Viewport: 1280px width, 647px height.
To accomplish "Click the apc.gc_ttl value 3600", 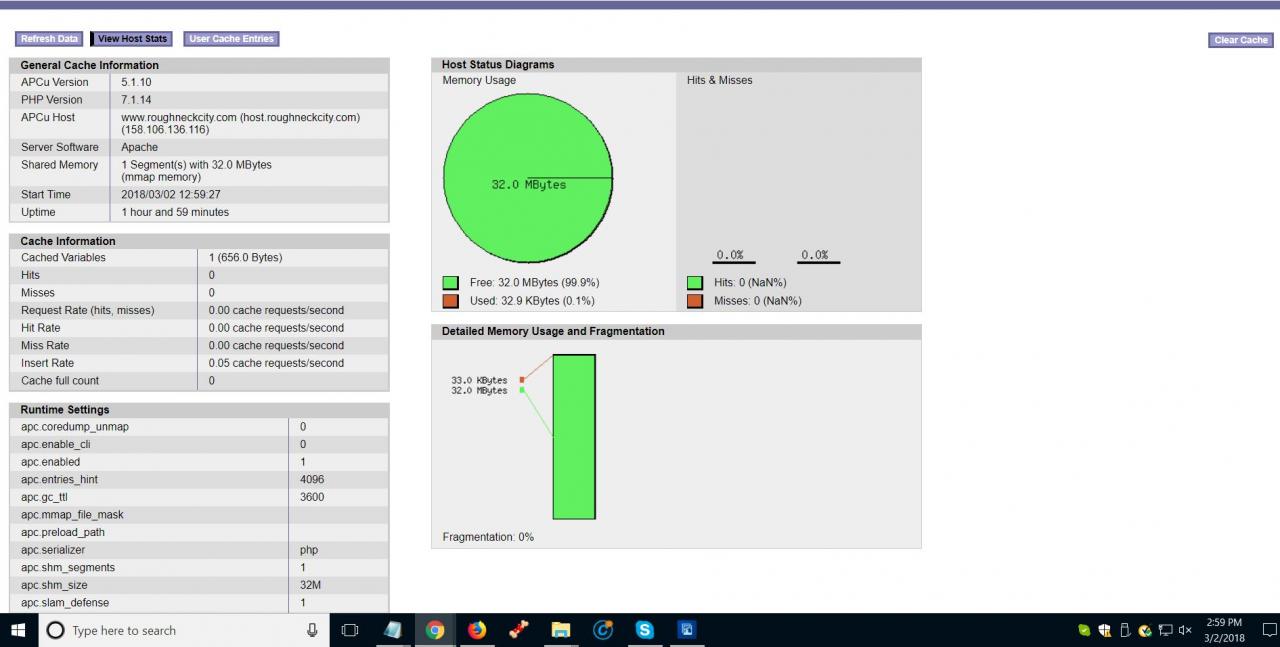I will pyautogui.click(x=312, y=497).
